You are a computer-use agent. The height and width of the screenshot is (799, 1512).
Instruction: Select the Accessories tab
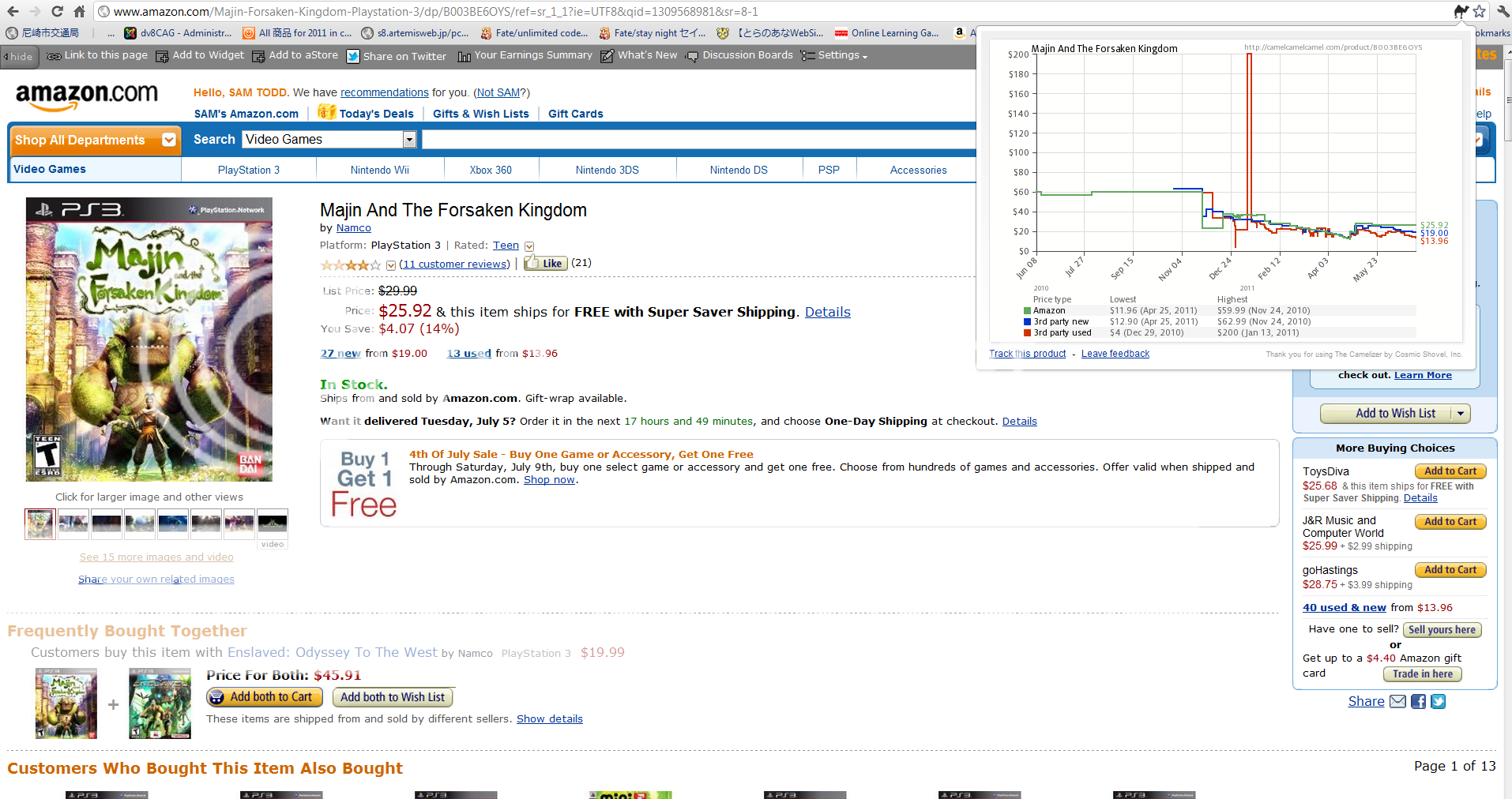pos(918,170)
